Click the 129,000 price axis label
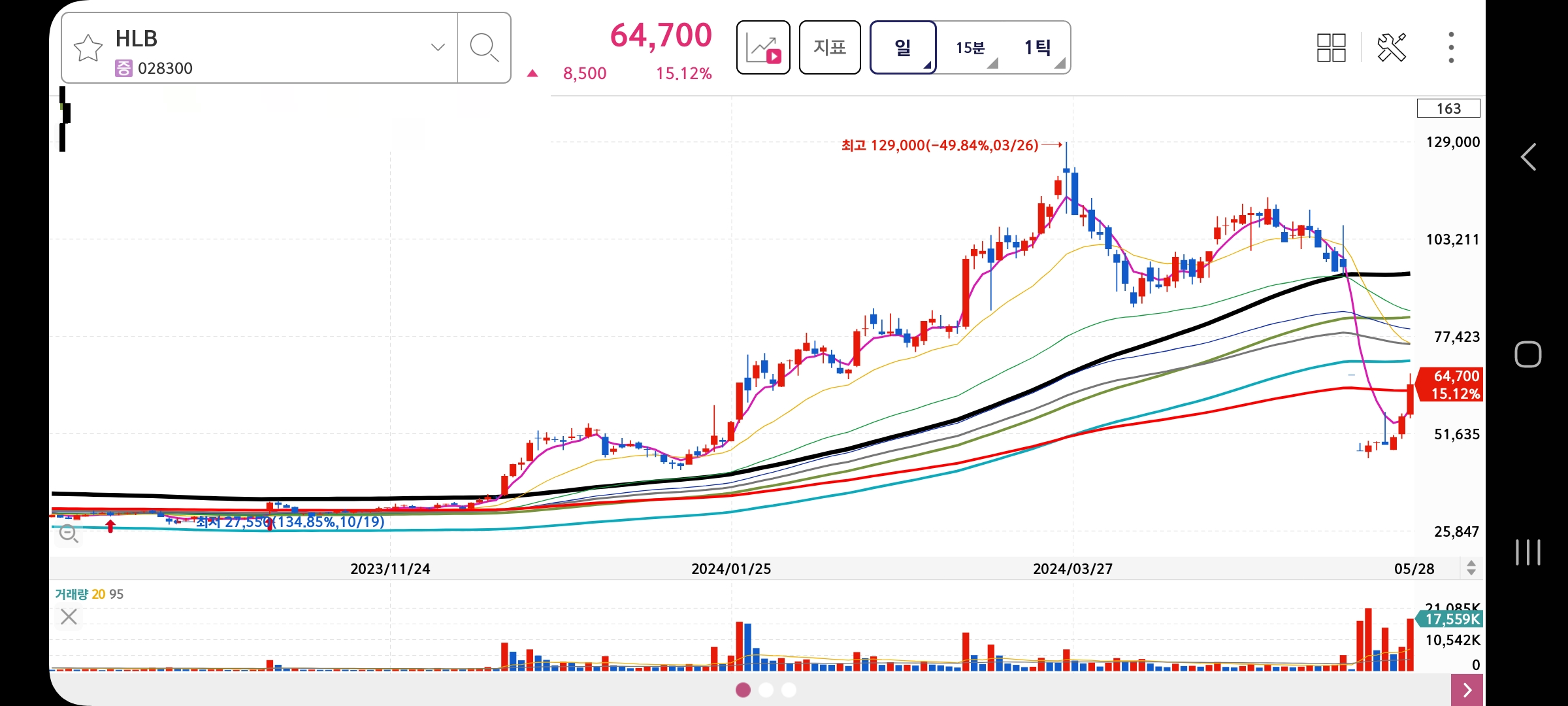 click(x=1452, y=142)
